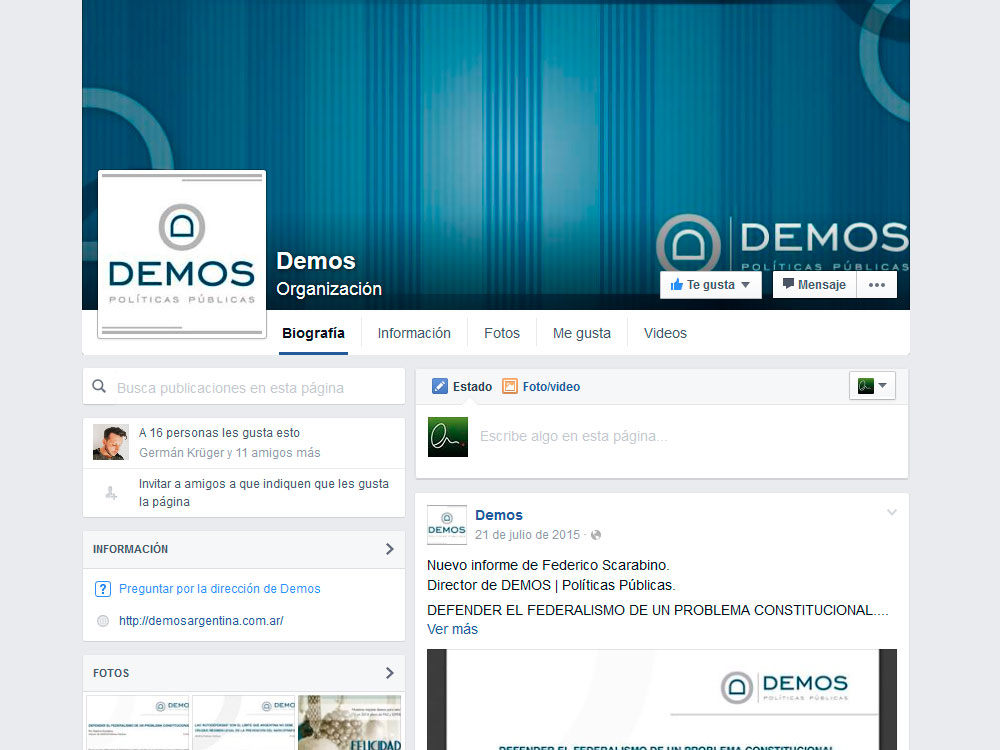The image size is (1000, 750).
Task: Open the demosargentina.com.ar link
Action: coord(201,621)
